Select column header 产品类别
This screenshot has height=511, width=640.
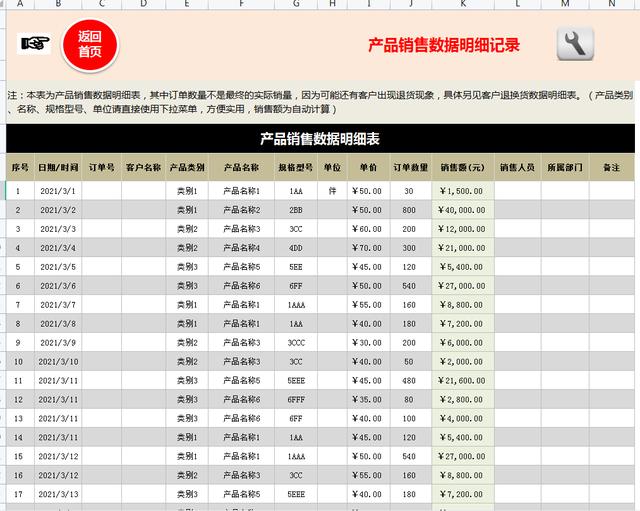187,167
